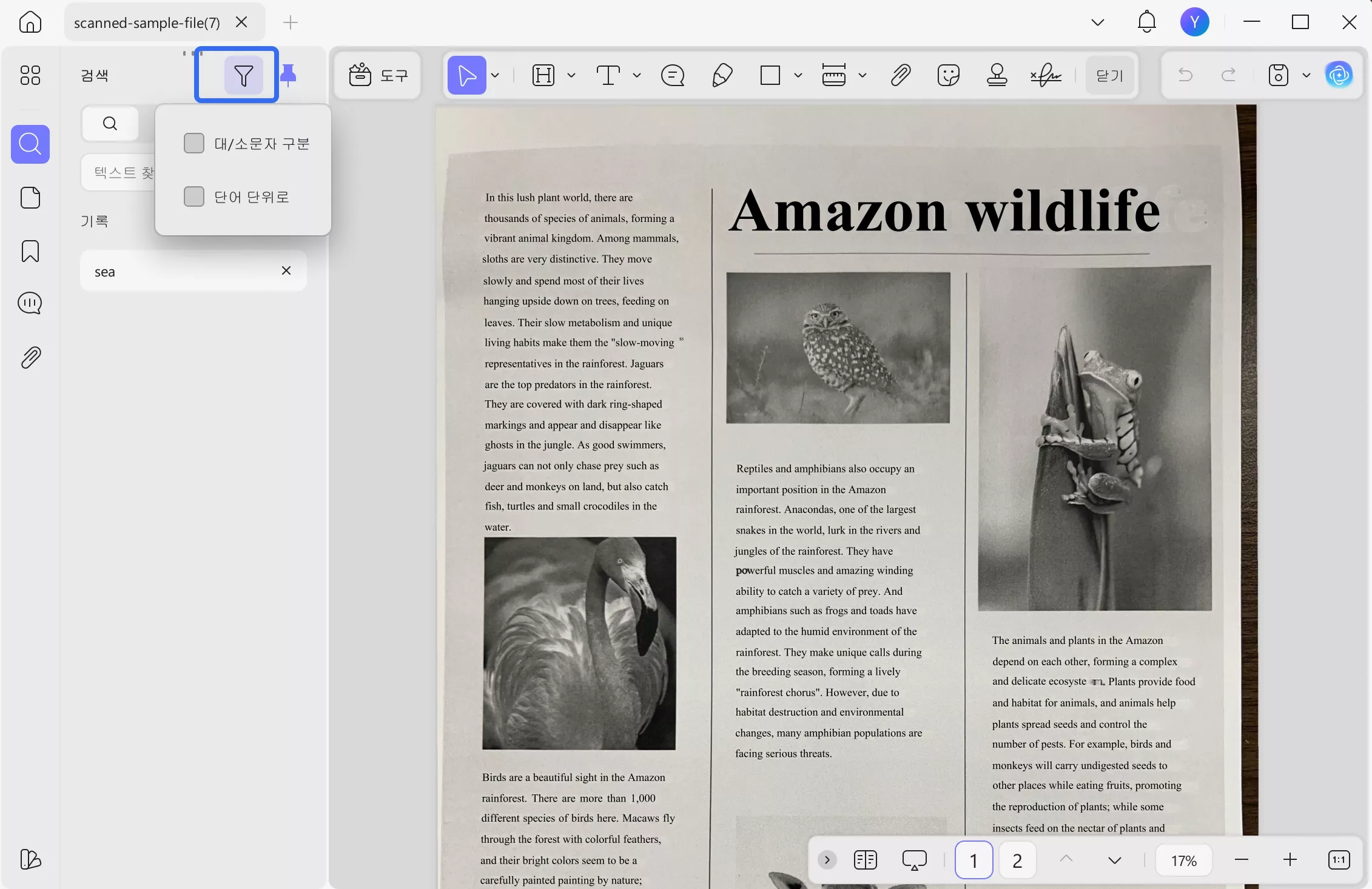Click the zoom in plus button
Viewport: 1372px width, 889px height.
pos(1290,860)
